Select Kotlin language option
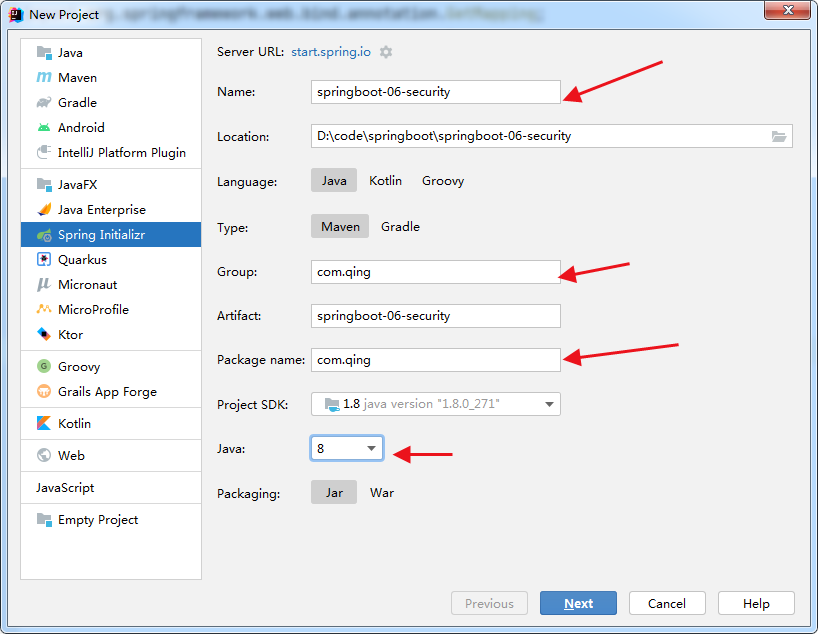The image size is (818, 634). point(386,181)
